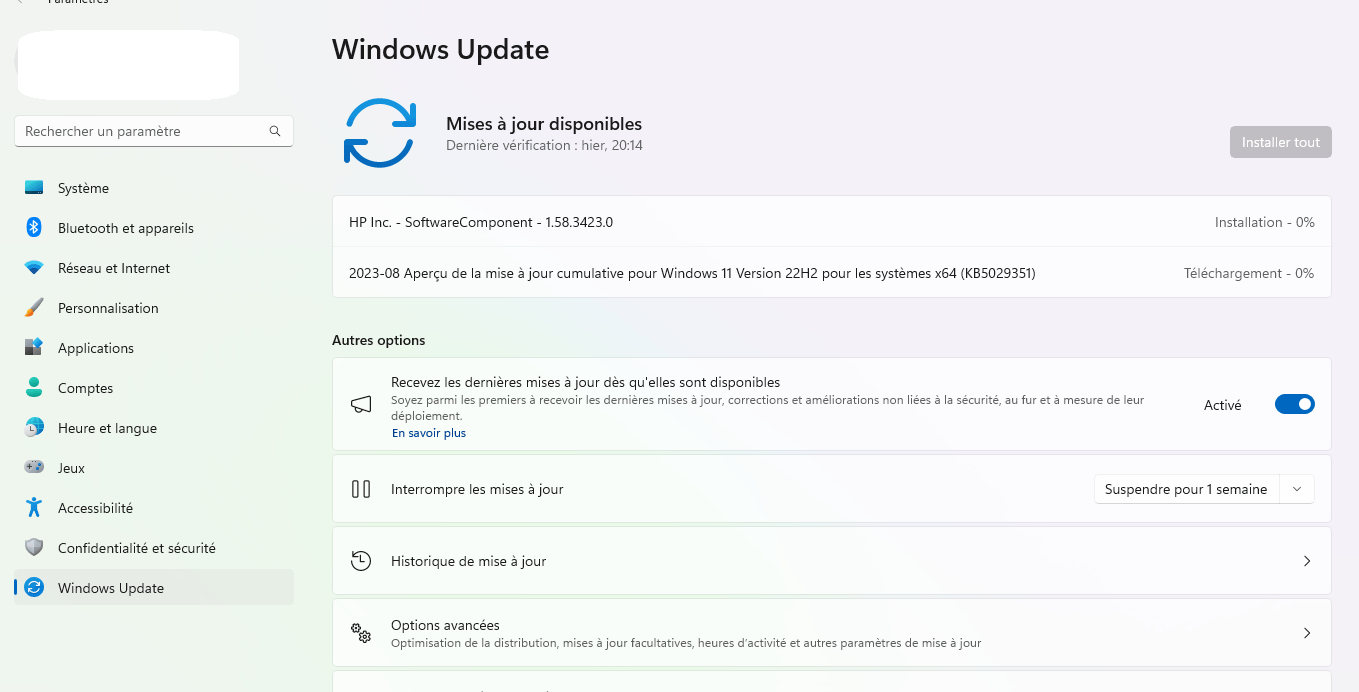Turn off the latest updates Activé toggle
Screen dimensions: 1359x692
point(1294,405)
